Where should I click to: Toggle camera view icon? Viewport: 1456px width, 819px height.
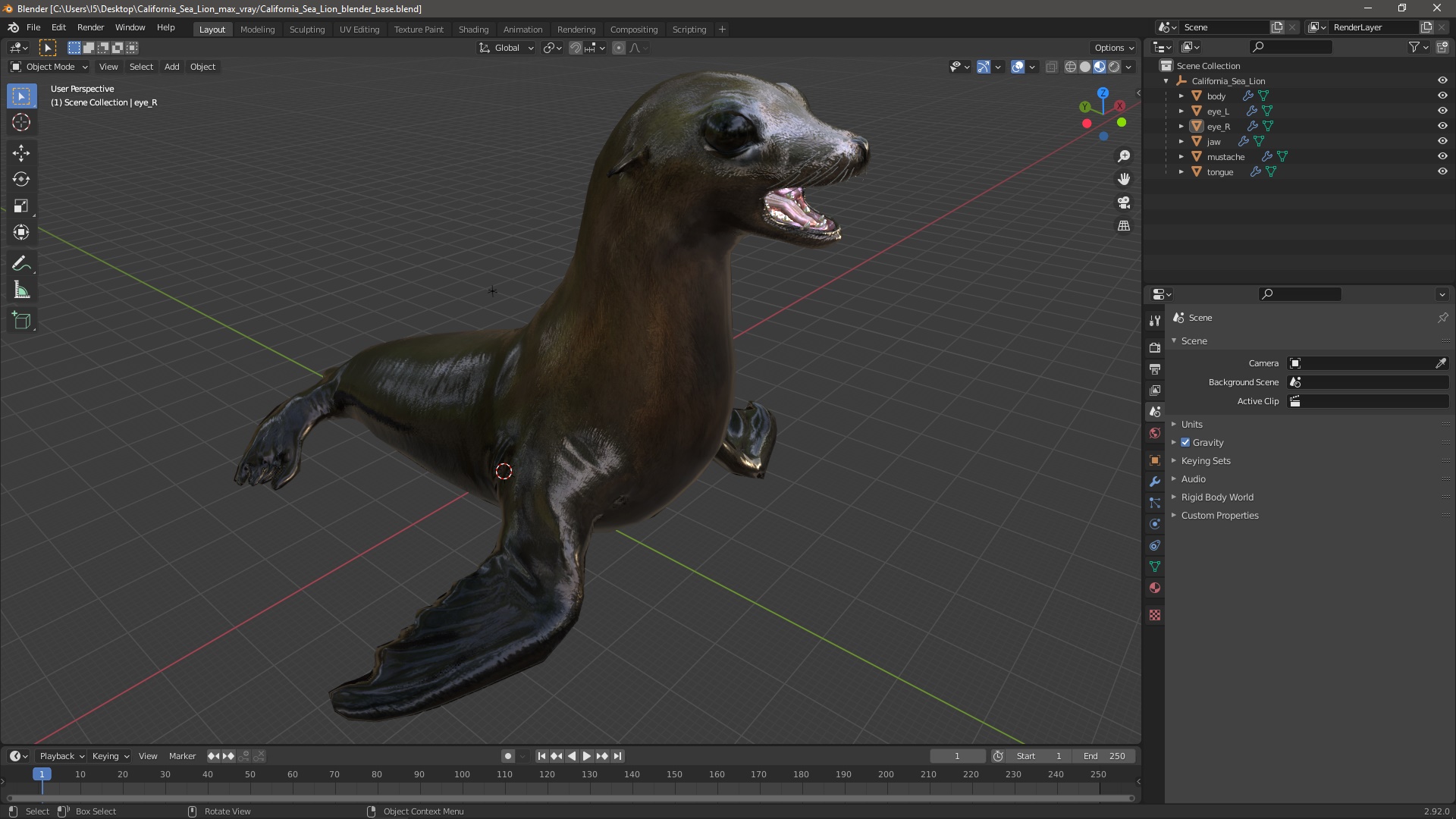pyautogui.click(x=1124, y=202)
